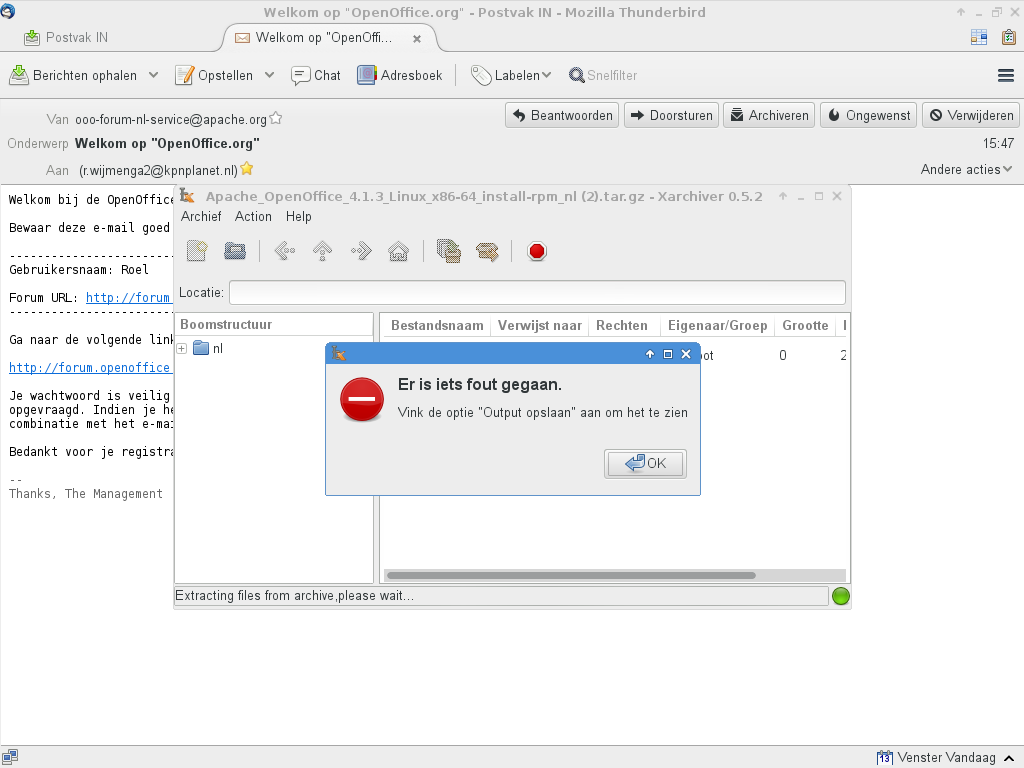Open the Archief menu in Xarchiver

coord(201,216)
